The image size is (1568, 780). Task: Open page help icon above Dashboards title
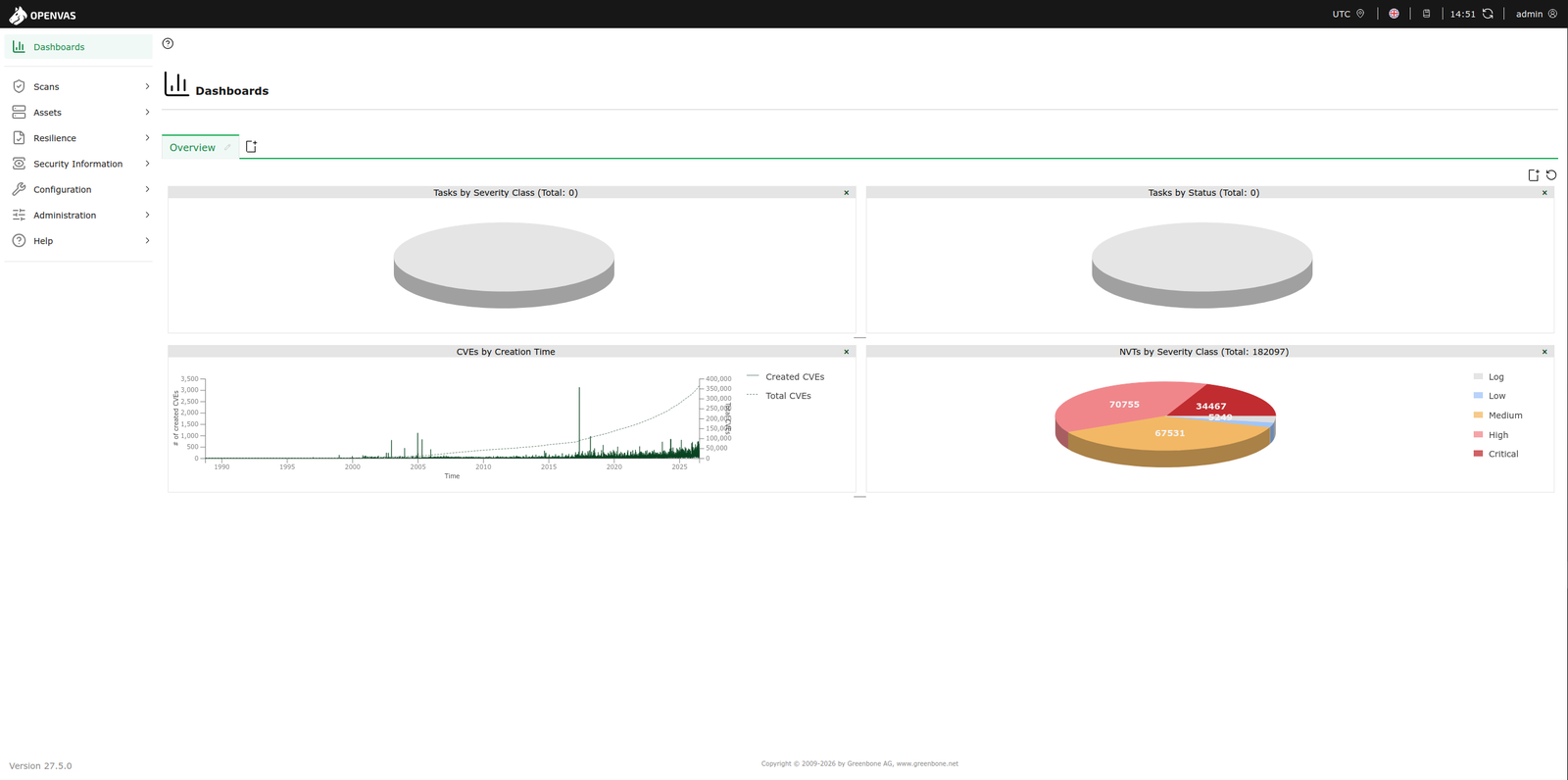[x=168, y=43]
